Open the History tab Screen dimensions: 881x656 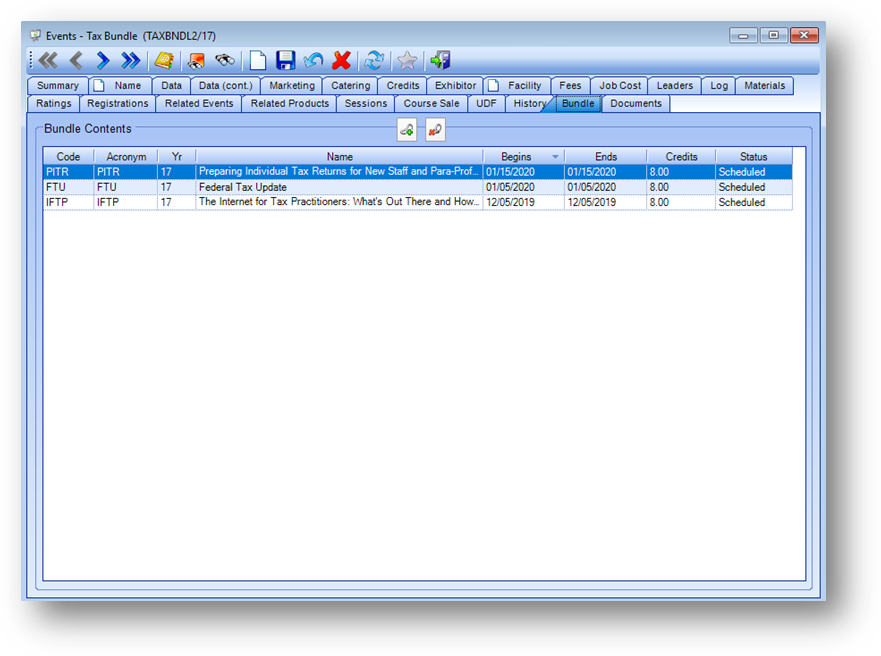529,103
